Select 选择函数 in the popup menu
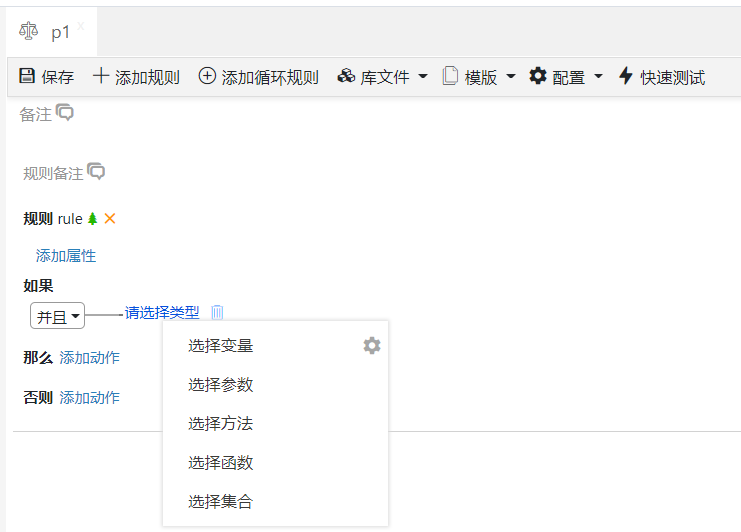741x532 pixels. 221,463
